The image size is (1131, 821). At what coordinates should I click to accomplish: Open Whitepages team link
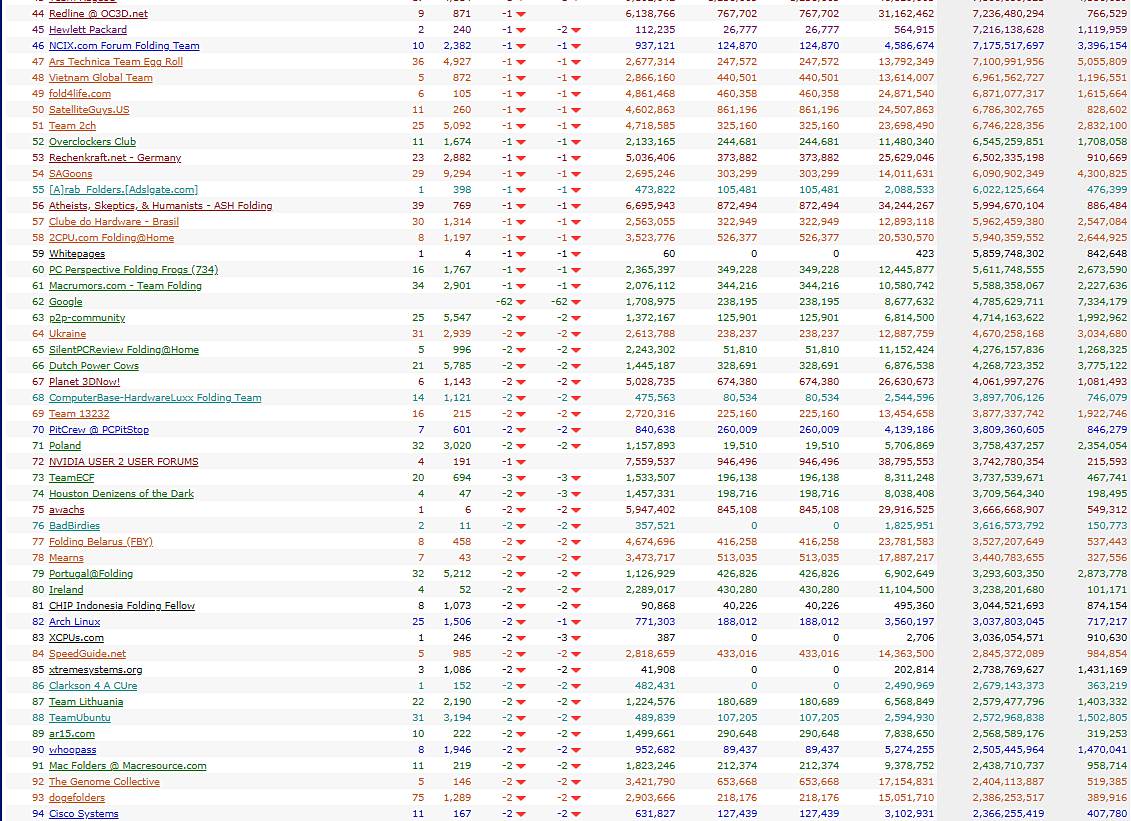coord(77,254)
